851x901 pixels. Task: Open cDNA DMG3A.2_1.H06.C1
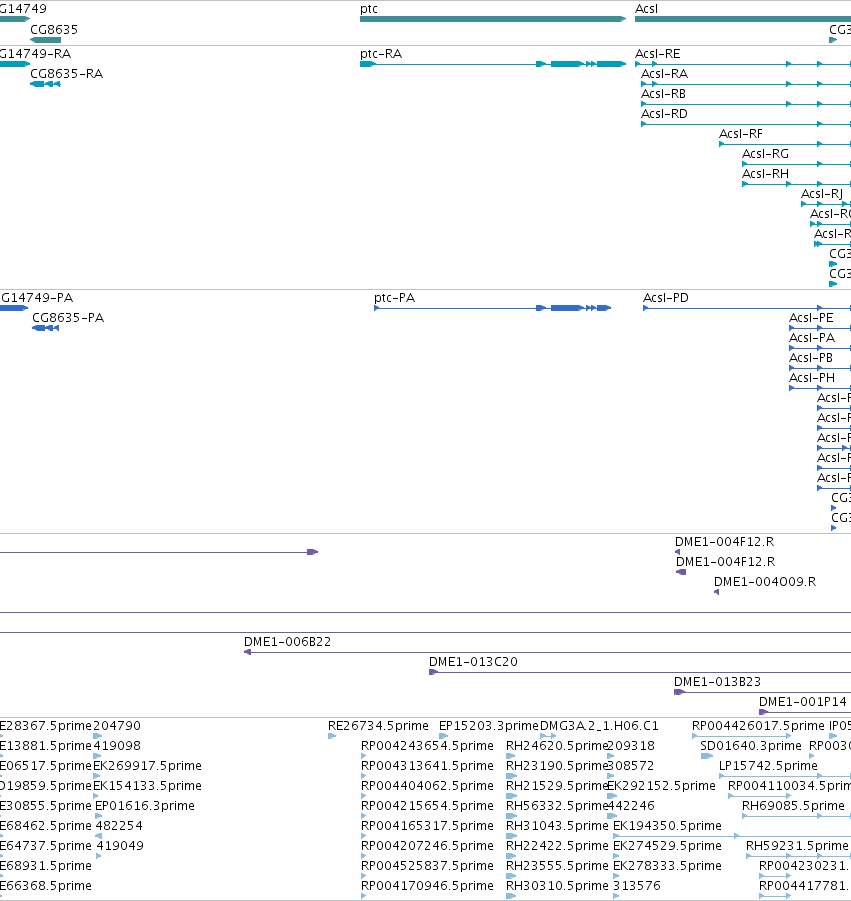[x=599, y=726]
